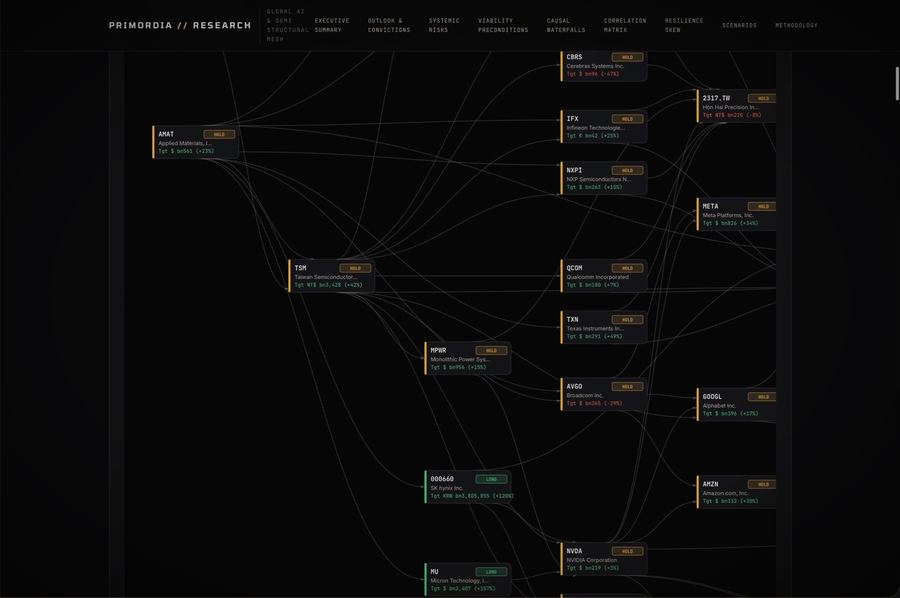This screenshot has height=598, width=900.
Task: Open the Methodology page link
Action: [x=796, y=25]
